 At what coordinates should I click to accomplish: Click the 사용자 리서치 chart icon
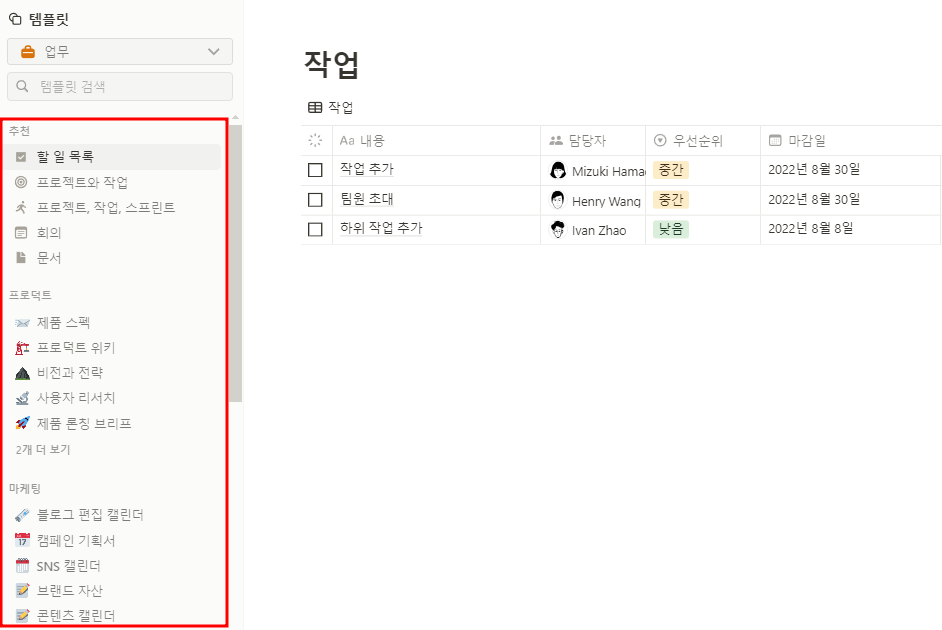tap(22, 397)
